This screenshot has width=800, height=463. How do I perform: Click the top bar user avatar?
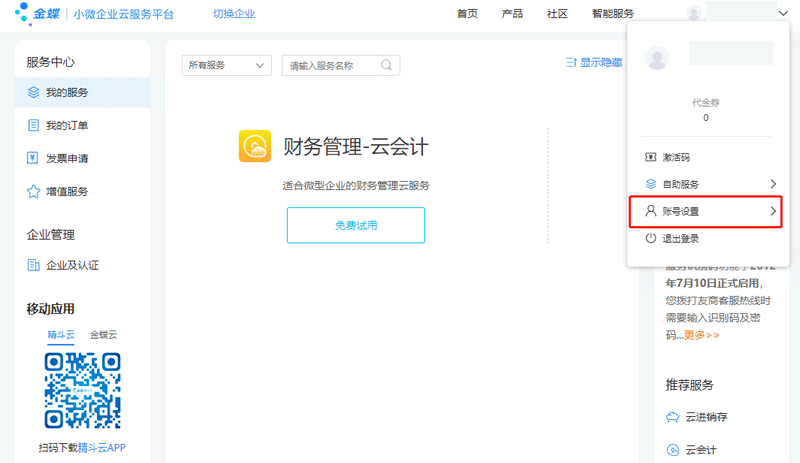(x=693, y=13)
